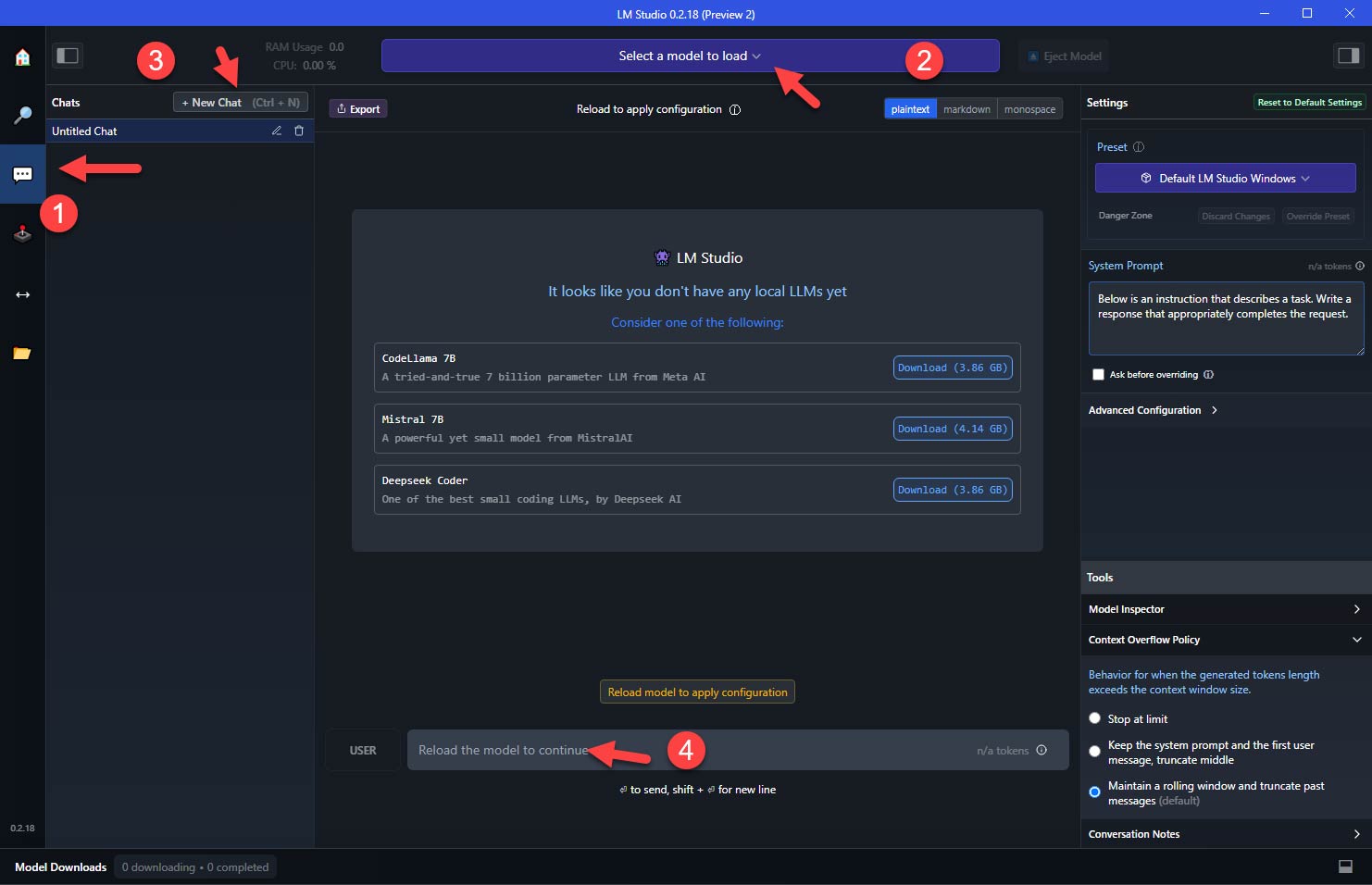The width and height of the screenshot is (1372, 885).
Task: Open the Playground joystick icon in sidebar
Action: point(22,233)
